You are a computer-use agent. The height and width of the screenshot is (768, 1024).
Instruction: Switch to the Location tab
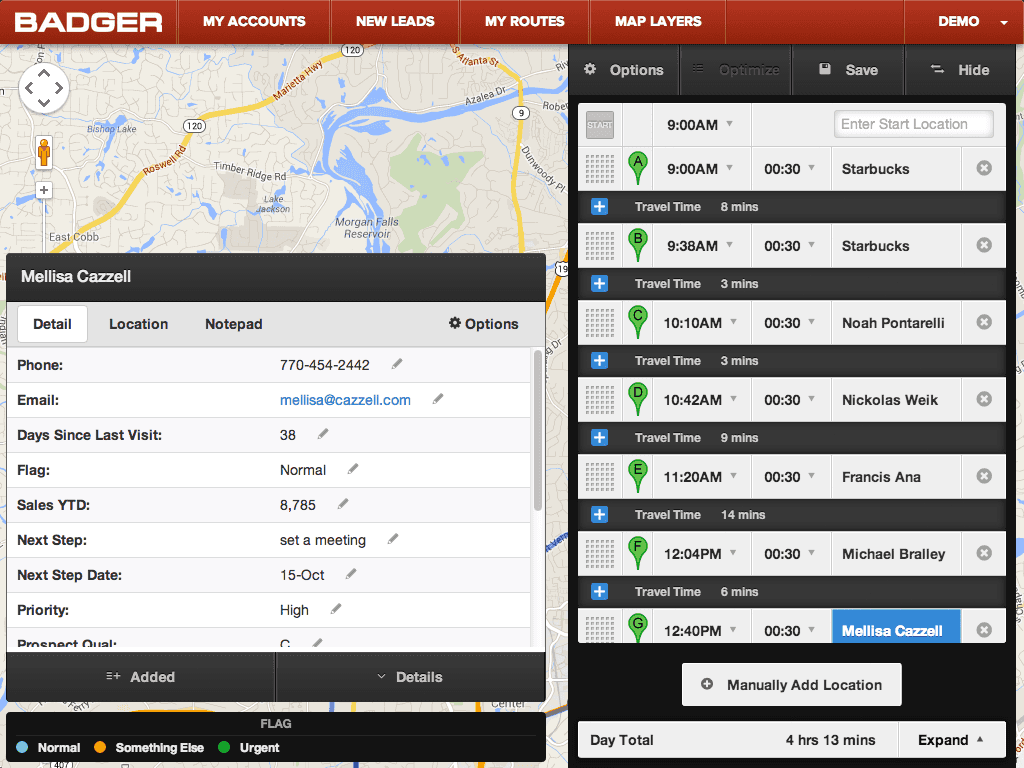tap(138, 324)
